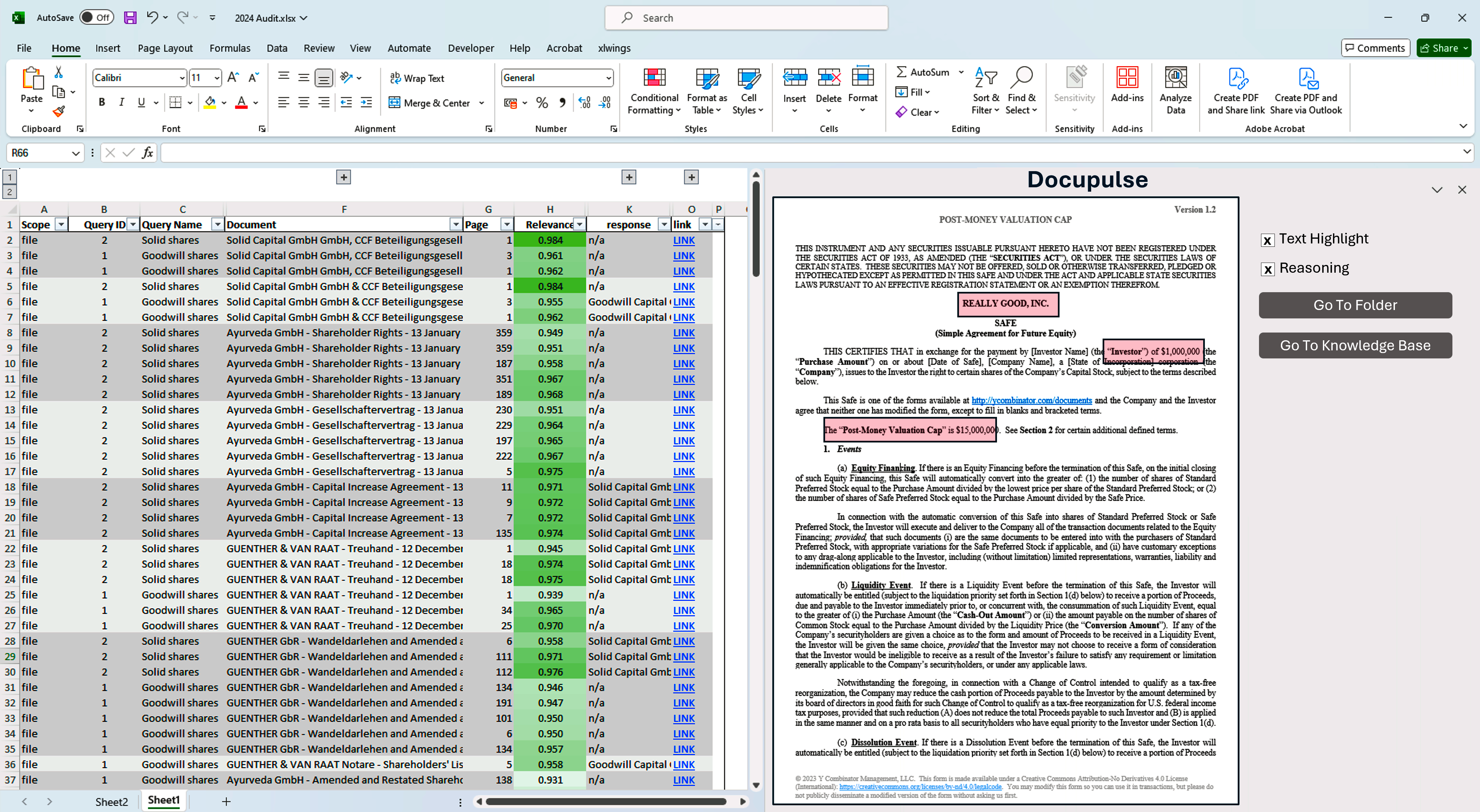Open the response column filter dropdown
Image resolution: width=1480 pixels, height=812 pixels.
click(664, 225)
